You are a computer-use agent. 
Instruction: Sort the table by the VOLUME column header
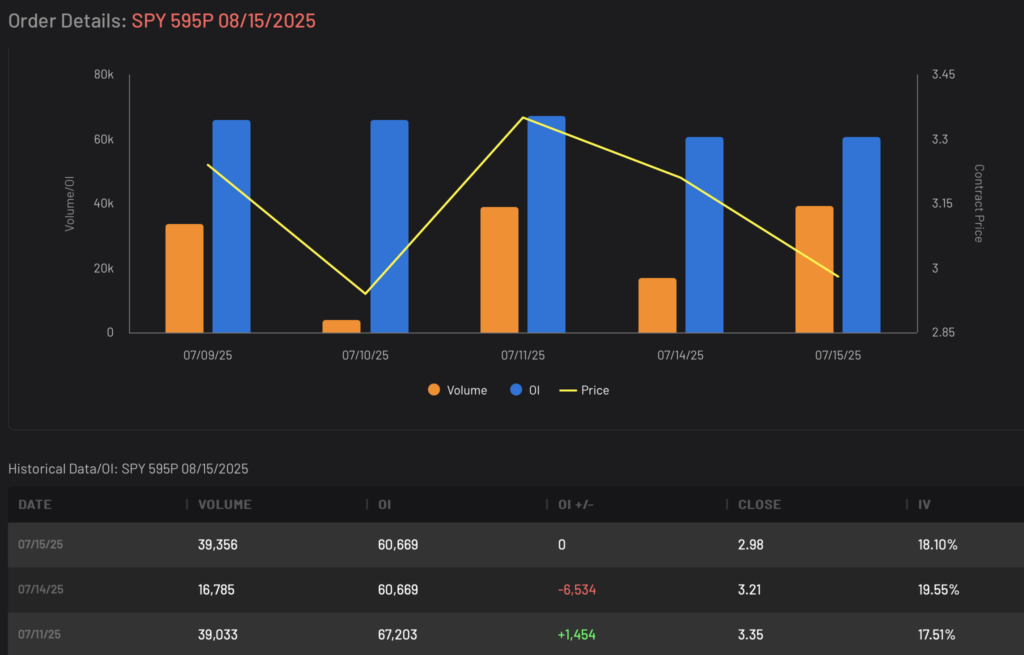[x=225, y=504]
